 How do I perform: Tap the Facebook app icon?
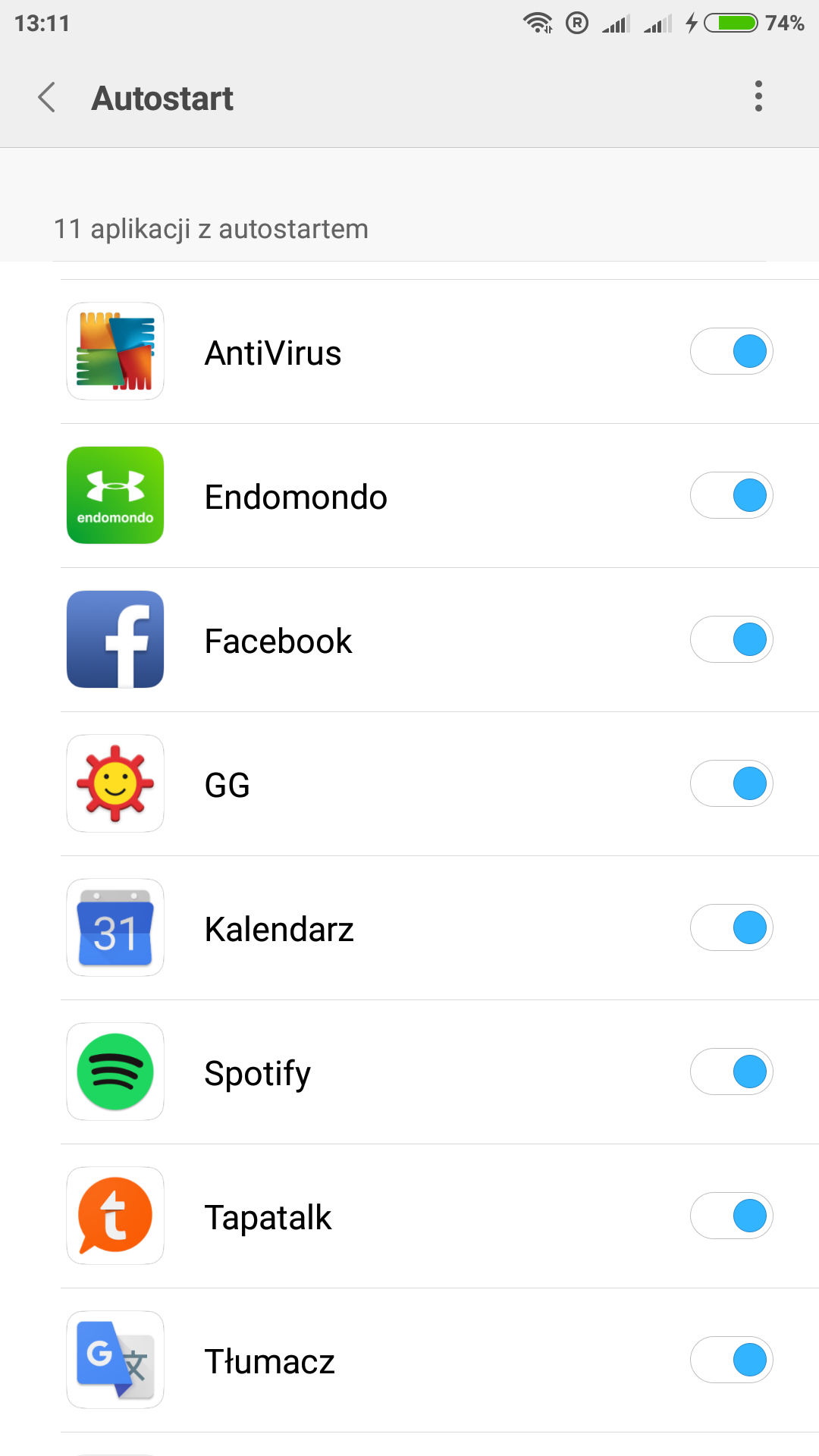[115, 639]
